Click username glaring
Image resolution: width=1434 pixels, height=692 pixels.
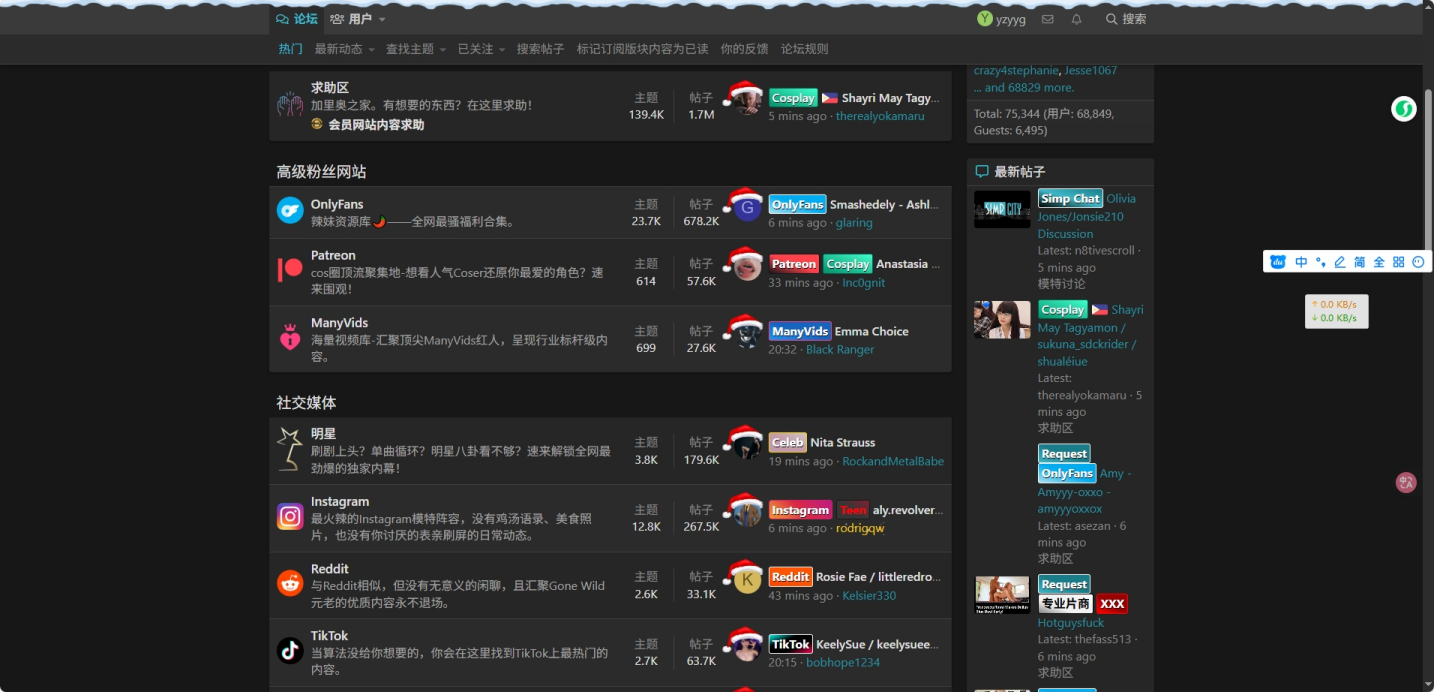(x=854, y=223)
